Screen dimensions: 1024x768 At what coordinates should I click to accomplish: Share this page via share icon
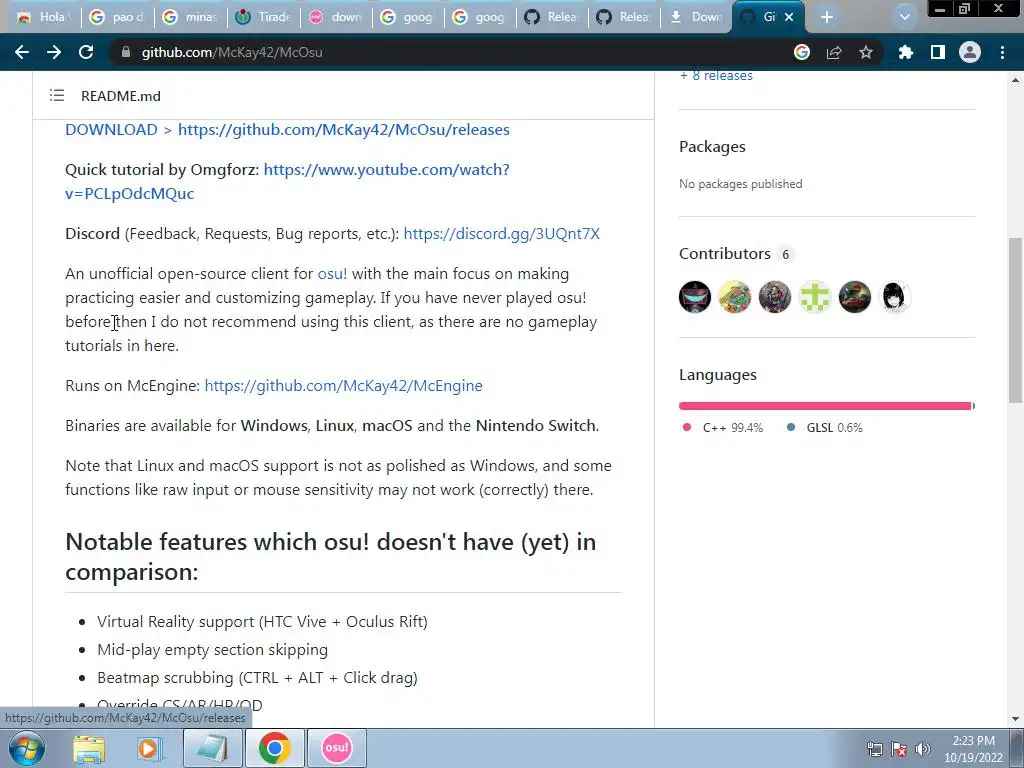(x=834, y=52)
